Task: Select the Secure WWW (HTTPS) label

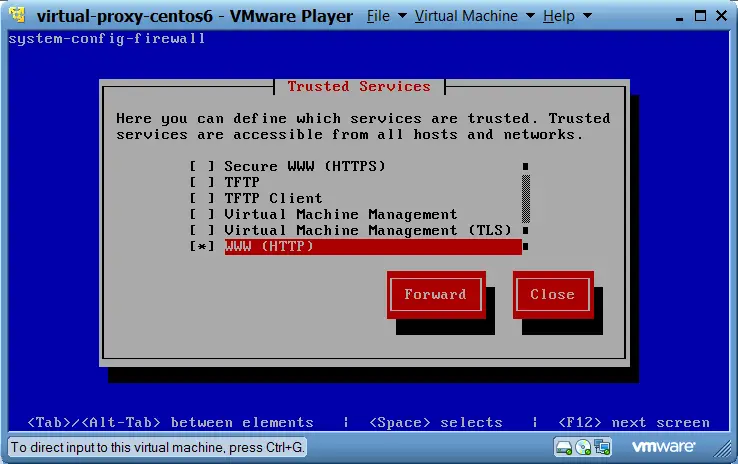Action: tap(305, 166)
